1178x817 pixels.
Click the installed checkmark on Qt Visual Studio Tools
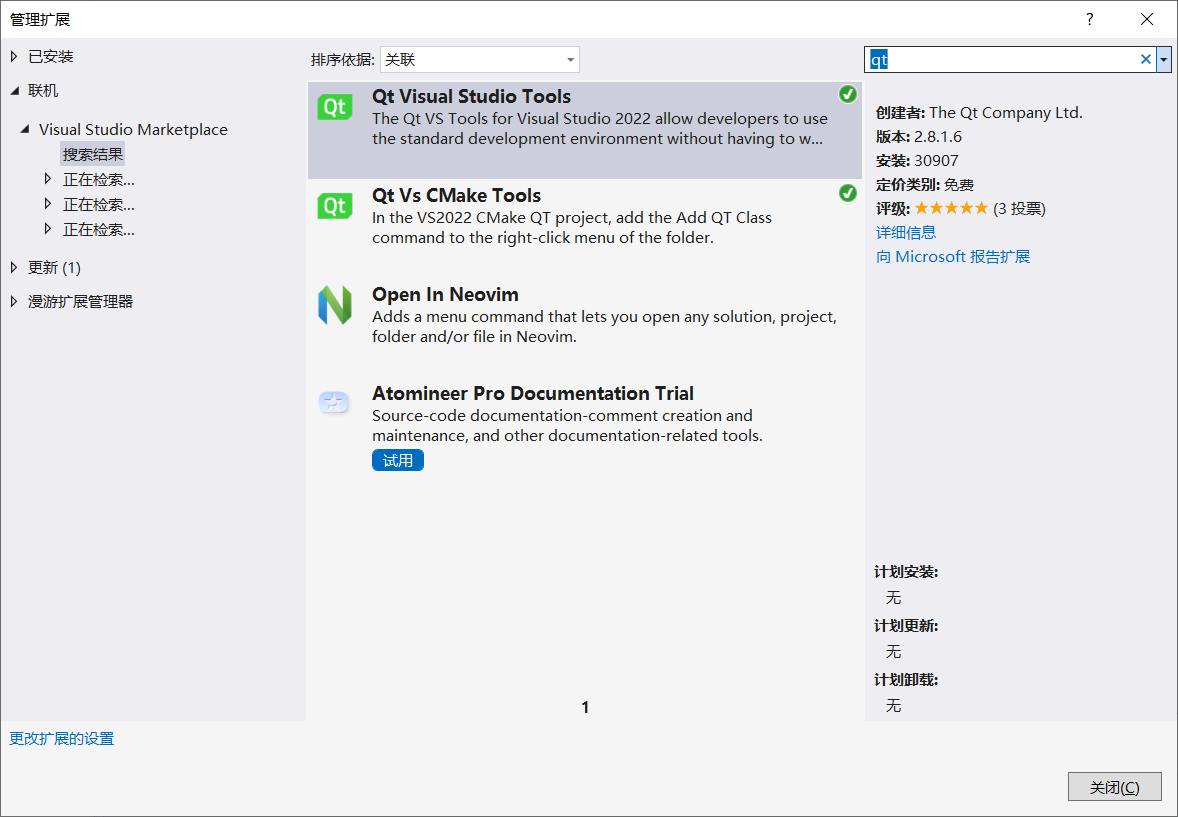click(x=847, y=94)
